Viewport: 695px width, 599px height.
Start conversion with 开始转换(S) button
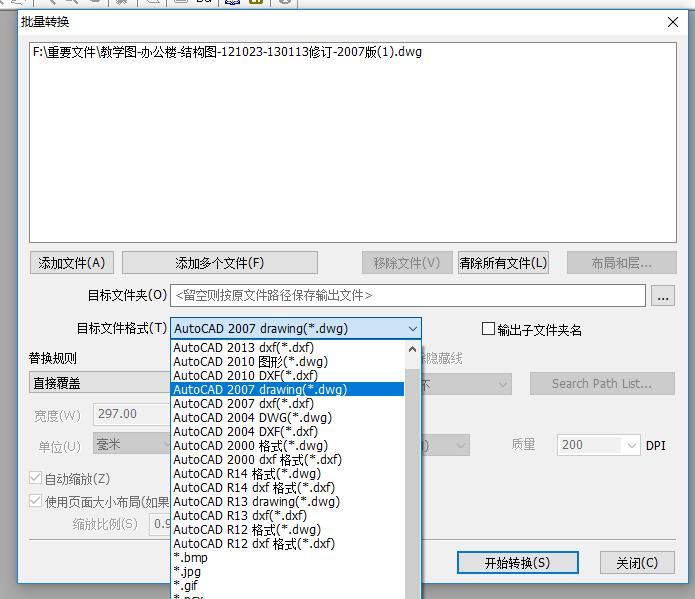(x=517, y=563)
